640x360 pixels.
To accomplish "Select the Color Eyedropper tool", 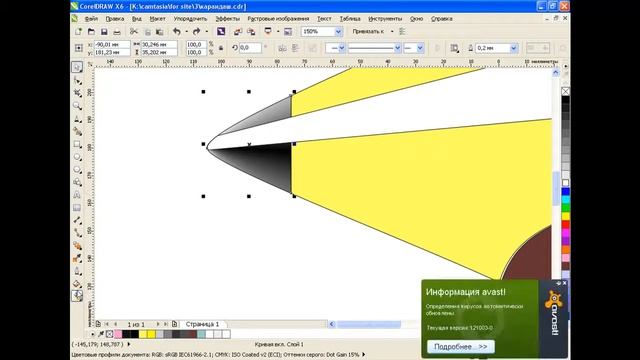I will point(77,258).
